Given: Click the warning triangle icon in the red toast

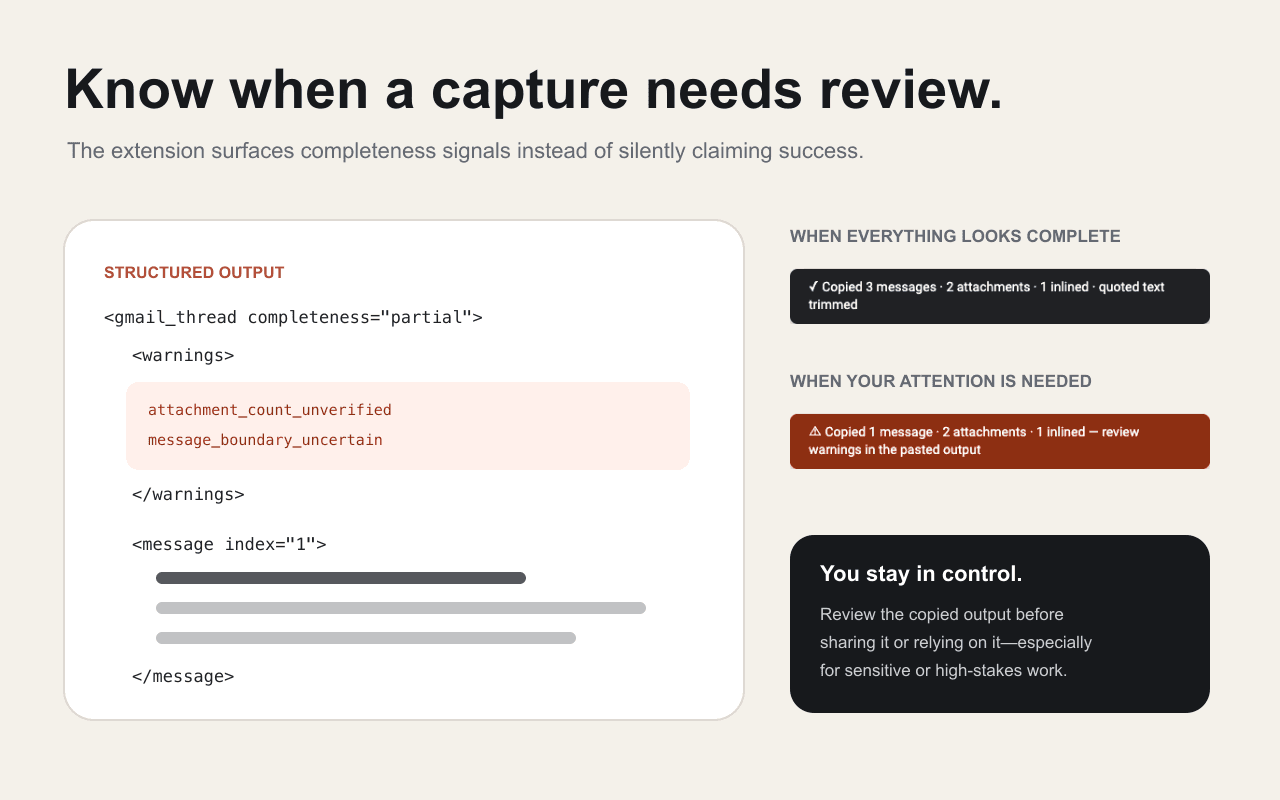Looking at the screenshot, I should 814,432.
